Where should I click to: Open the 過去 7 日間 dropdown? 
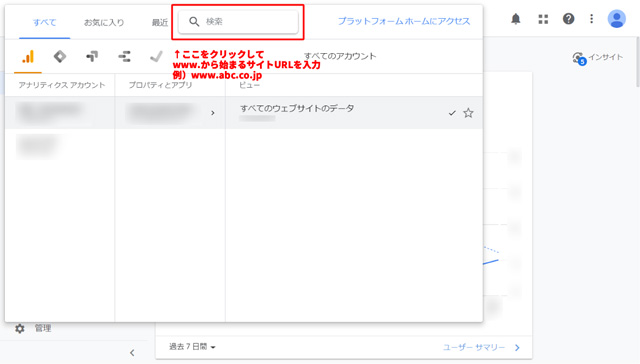(192, 347)
